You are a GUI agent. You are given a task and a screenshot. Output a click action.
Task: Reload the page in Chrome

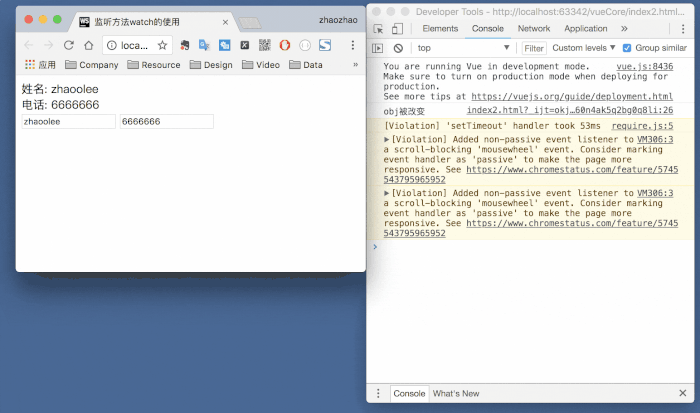tap(68, 45)
